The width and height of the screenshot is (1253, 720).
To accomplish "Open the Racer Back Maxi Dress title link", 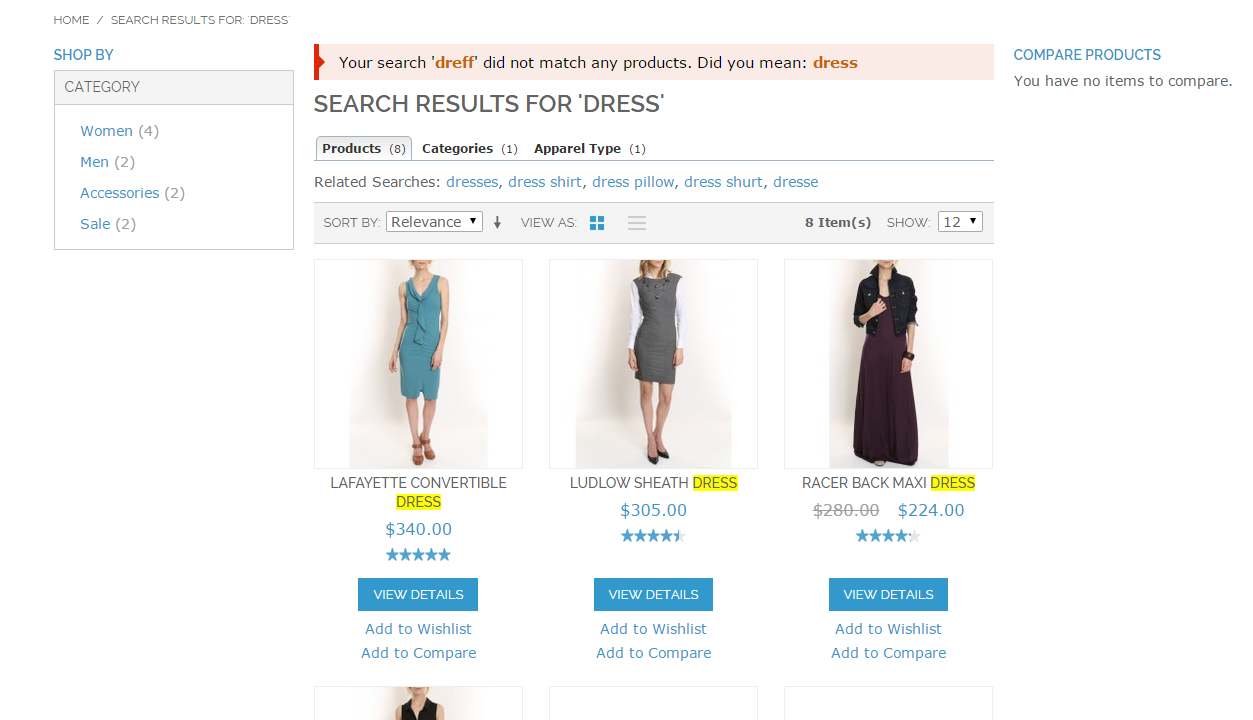I will (x=888, y=483).
